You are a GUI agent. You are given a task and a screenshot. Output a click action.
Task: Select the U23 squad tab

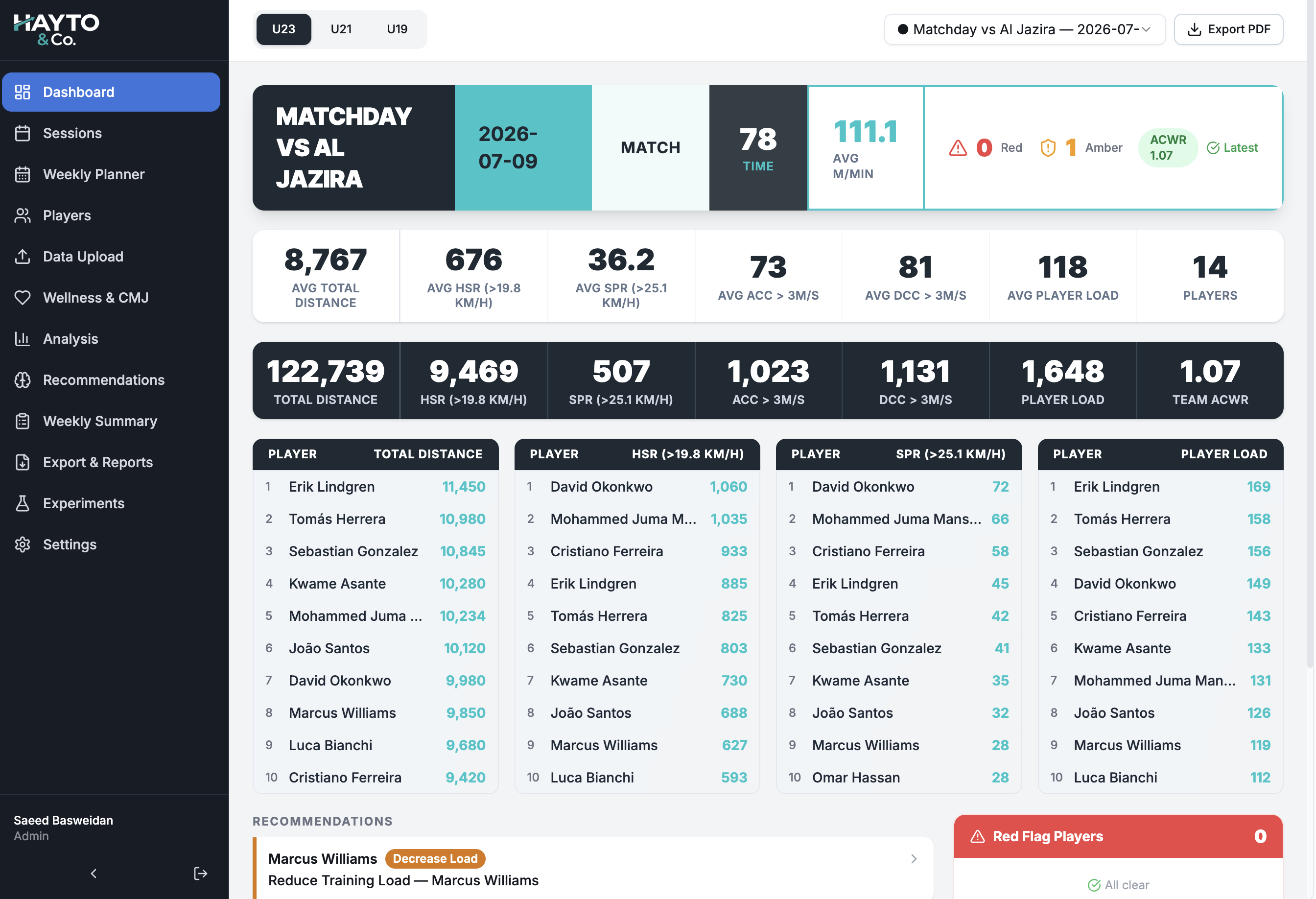[283, 29]
